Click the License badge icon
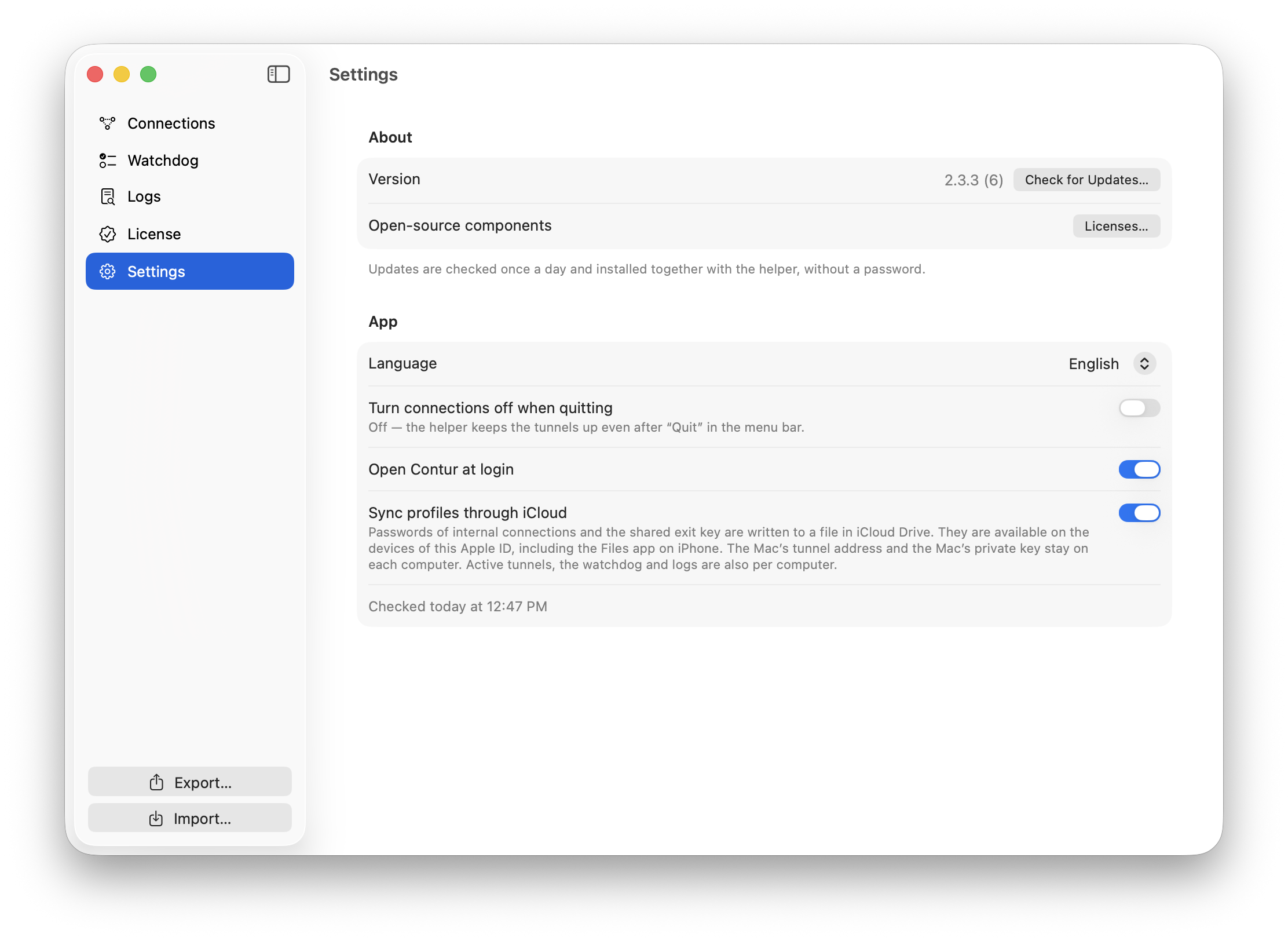The height and width of the screenshot is (941, 1288). pyautogui.click(x=108, y=234)
